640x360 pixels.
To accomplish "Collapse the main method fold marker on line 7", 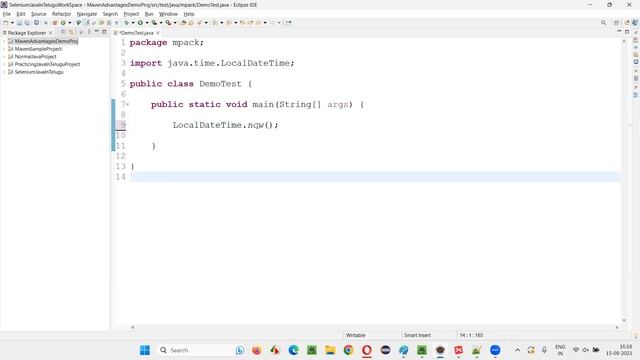I will point(128,104).
